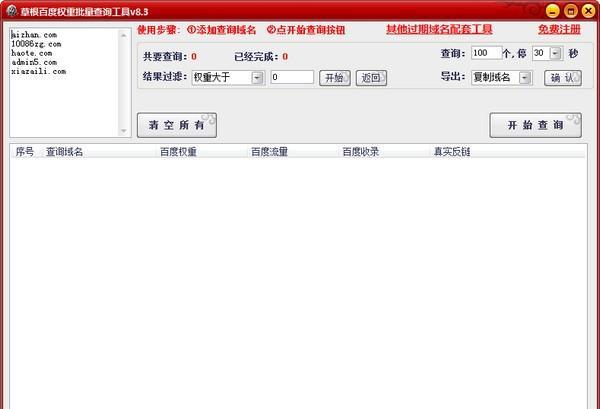The height and width of the screenshot is (409, 600).
Task: Minimize the window with yellow minus button
Action: pyautogui.click(x=552, y=11)
